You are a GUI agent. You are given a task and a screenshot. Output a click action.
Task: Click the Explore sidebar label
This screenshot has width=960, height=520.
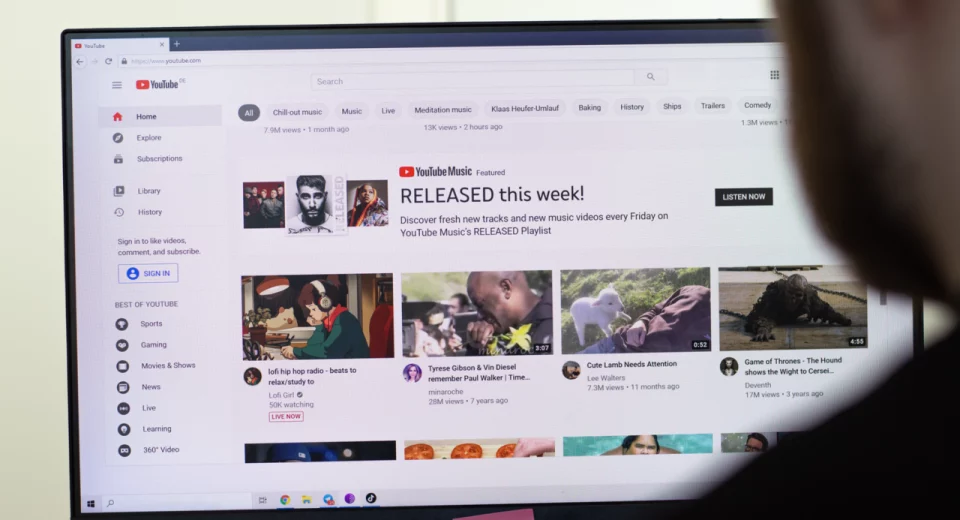tap(149, 138)
